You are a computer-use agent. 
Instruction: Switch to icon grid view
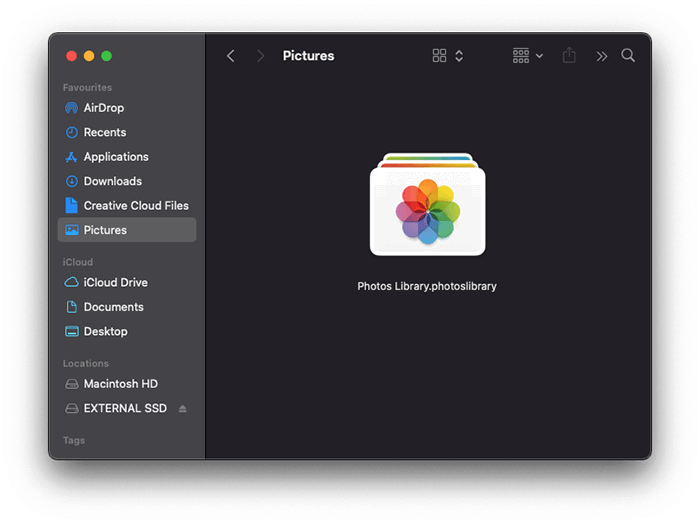point(439,56)
